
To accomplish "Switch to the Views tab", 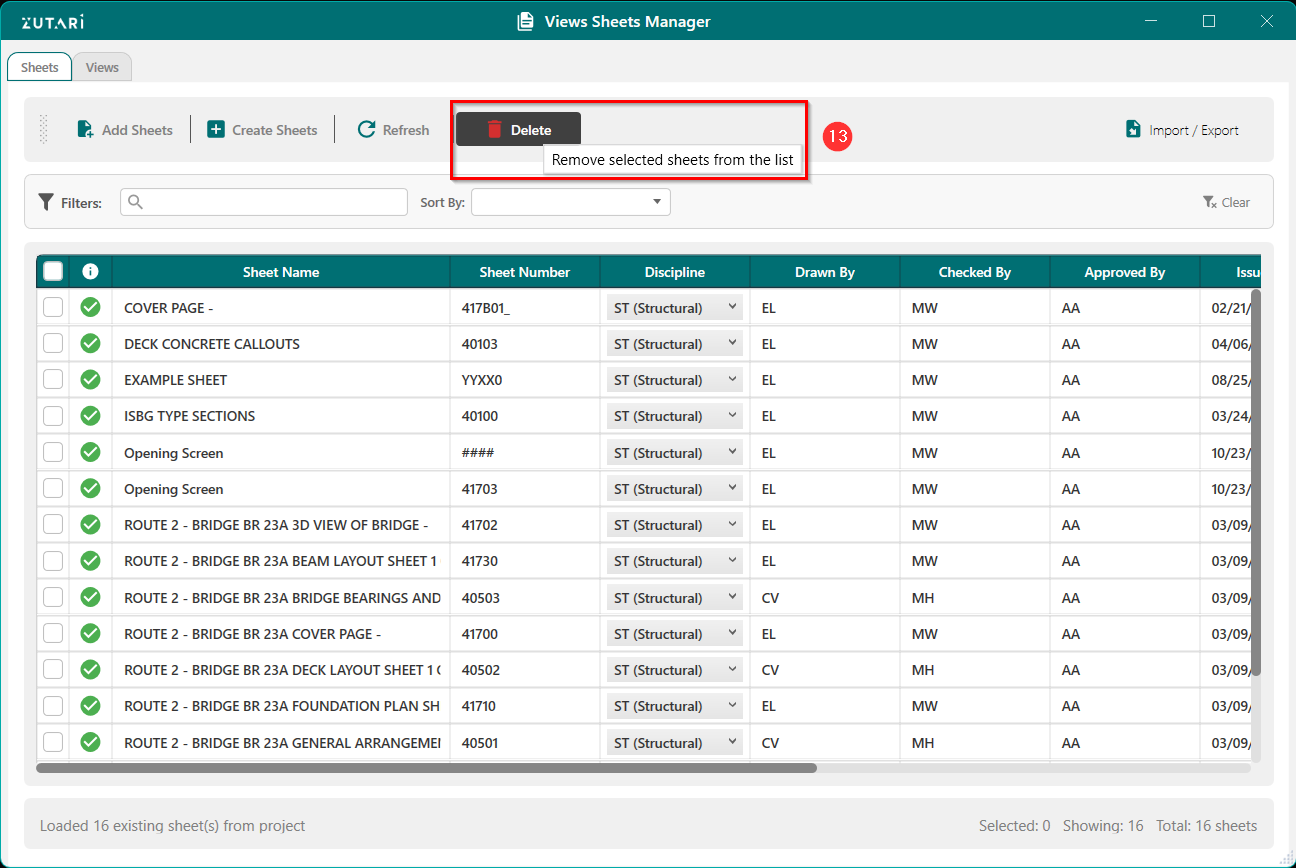I will (102, 68).
